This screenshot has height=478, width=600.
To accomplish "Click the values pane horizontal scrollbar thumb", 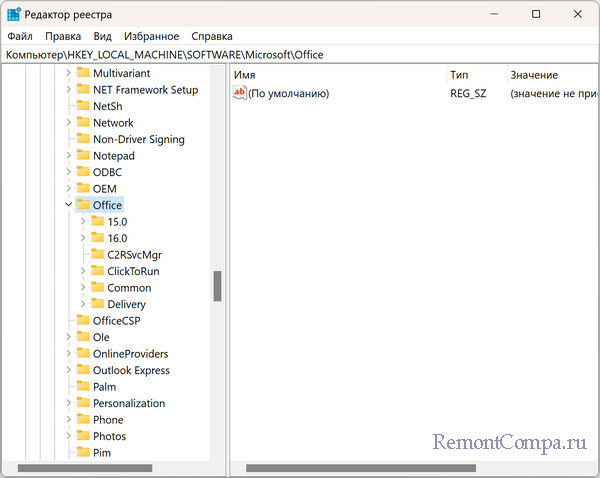I will pos(361,468).
